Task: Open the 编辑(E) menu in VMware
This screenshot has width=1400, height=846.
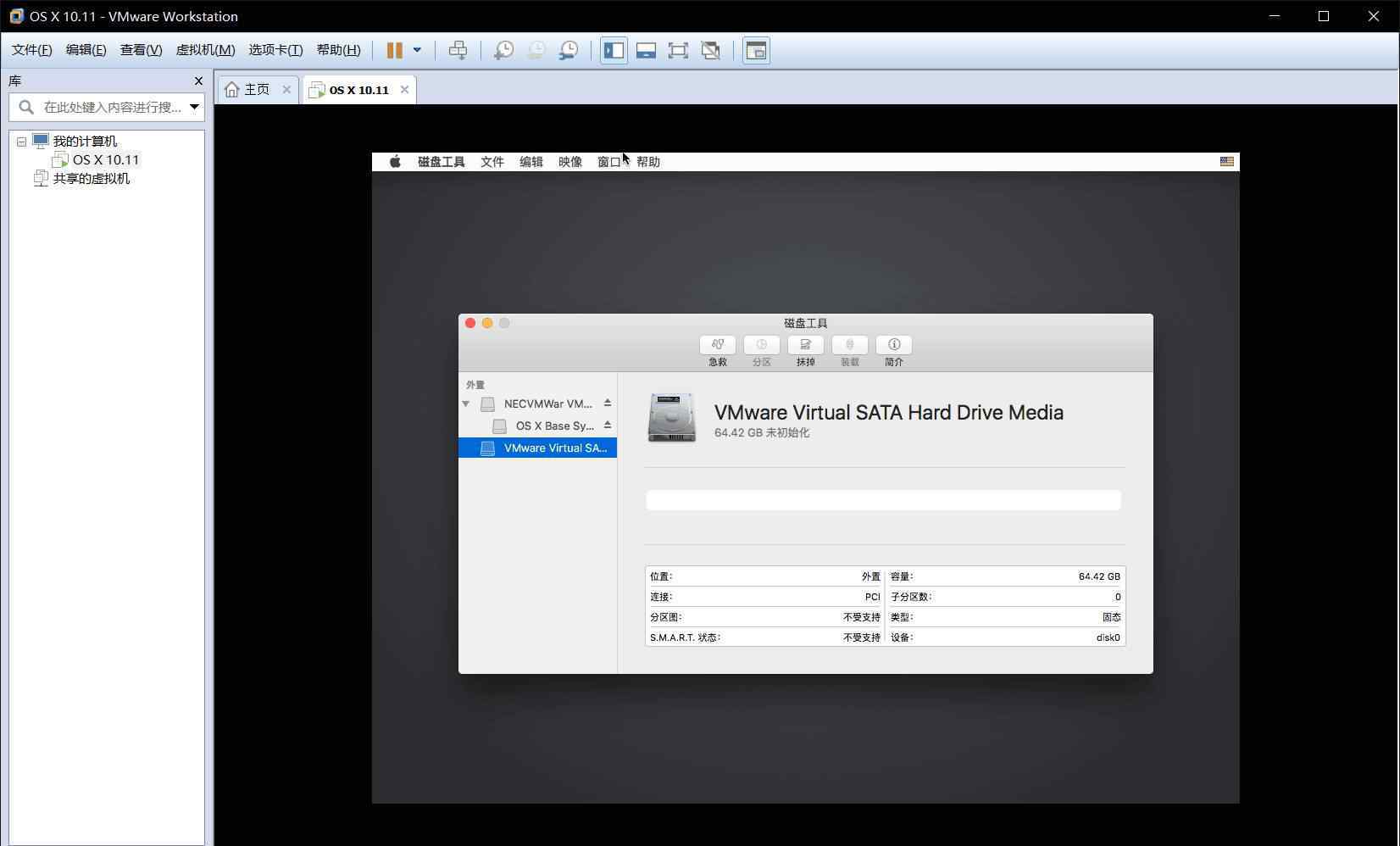Action: tap(86, 50)
